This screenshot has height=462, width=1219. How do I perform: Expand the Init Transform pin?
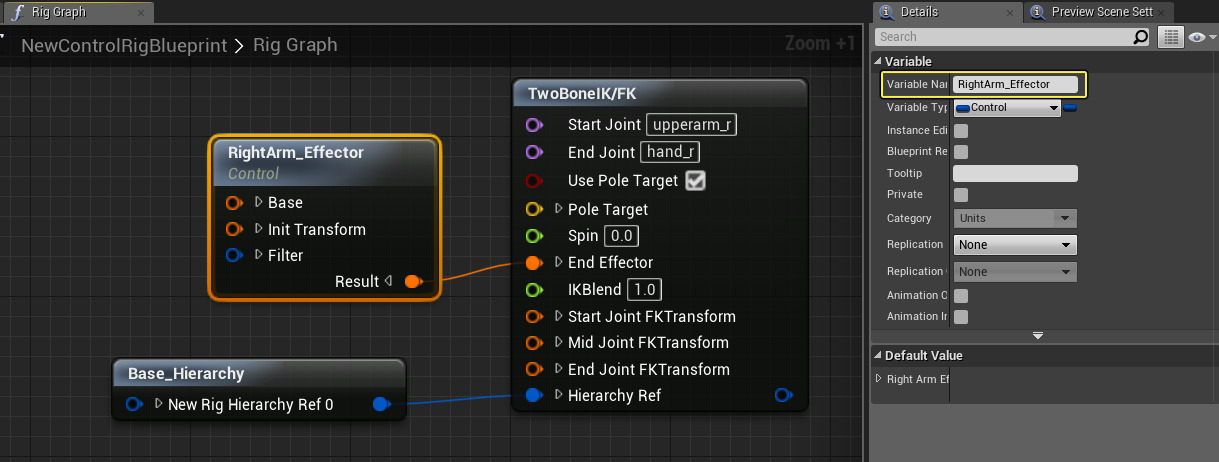click(x=259, y=229)
